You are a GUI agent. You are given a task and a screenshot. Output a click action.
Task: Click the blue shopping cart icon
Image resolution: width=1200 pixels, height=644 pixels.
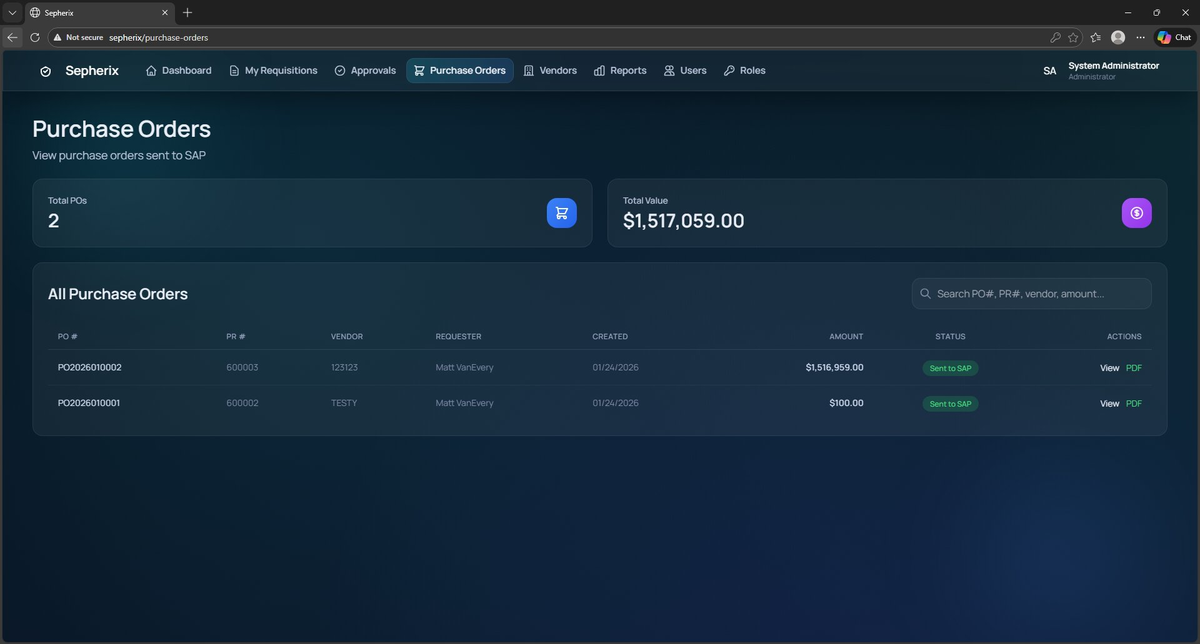[x=561, y=213]
